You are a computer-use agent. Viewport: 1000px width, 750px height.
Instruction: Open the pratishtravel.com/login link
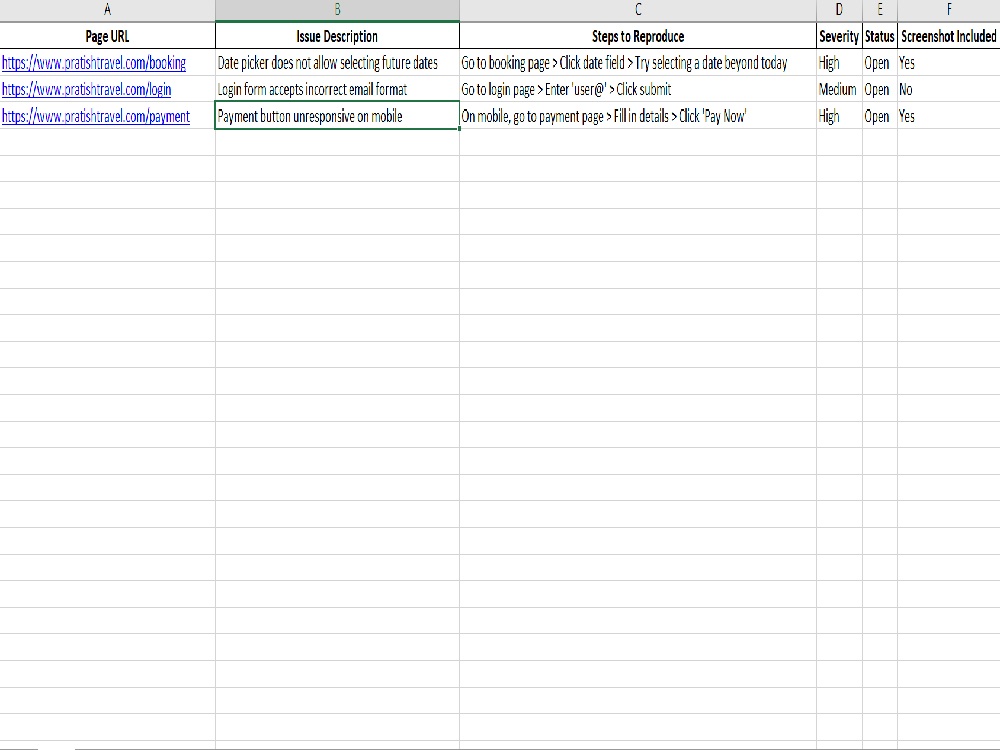pyautogui.click(x=86, y=89)
